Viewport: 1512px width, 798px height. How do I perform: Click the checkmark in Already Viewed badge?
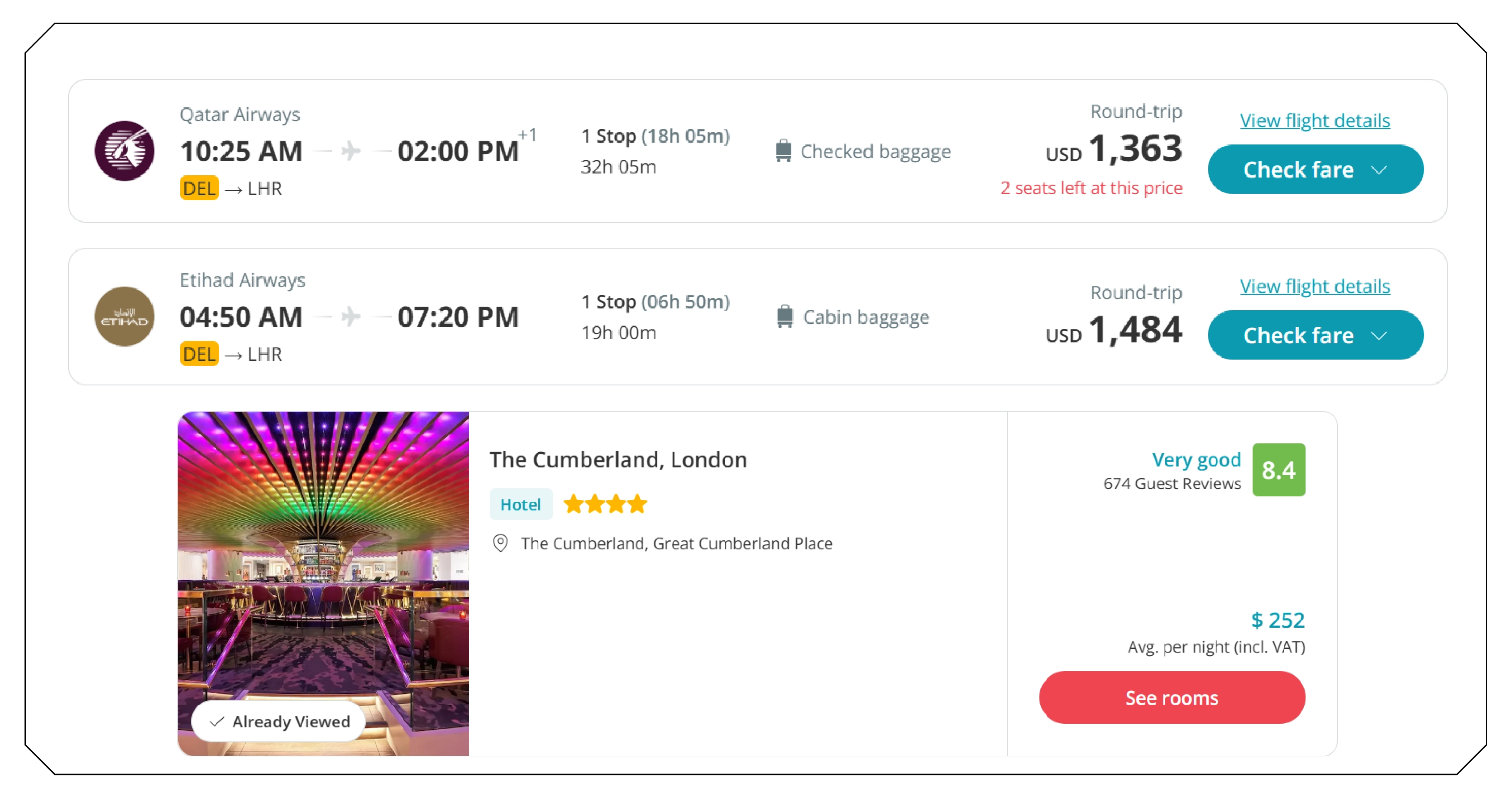217,721
